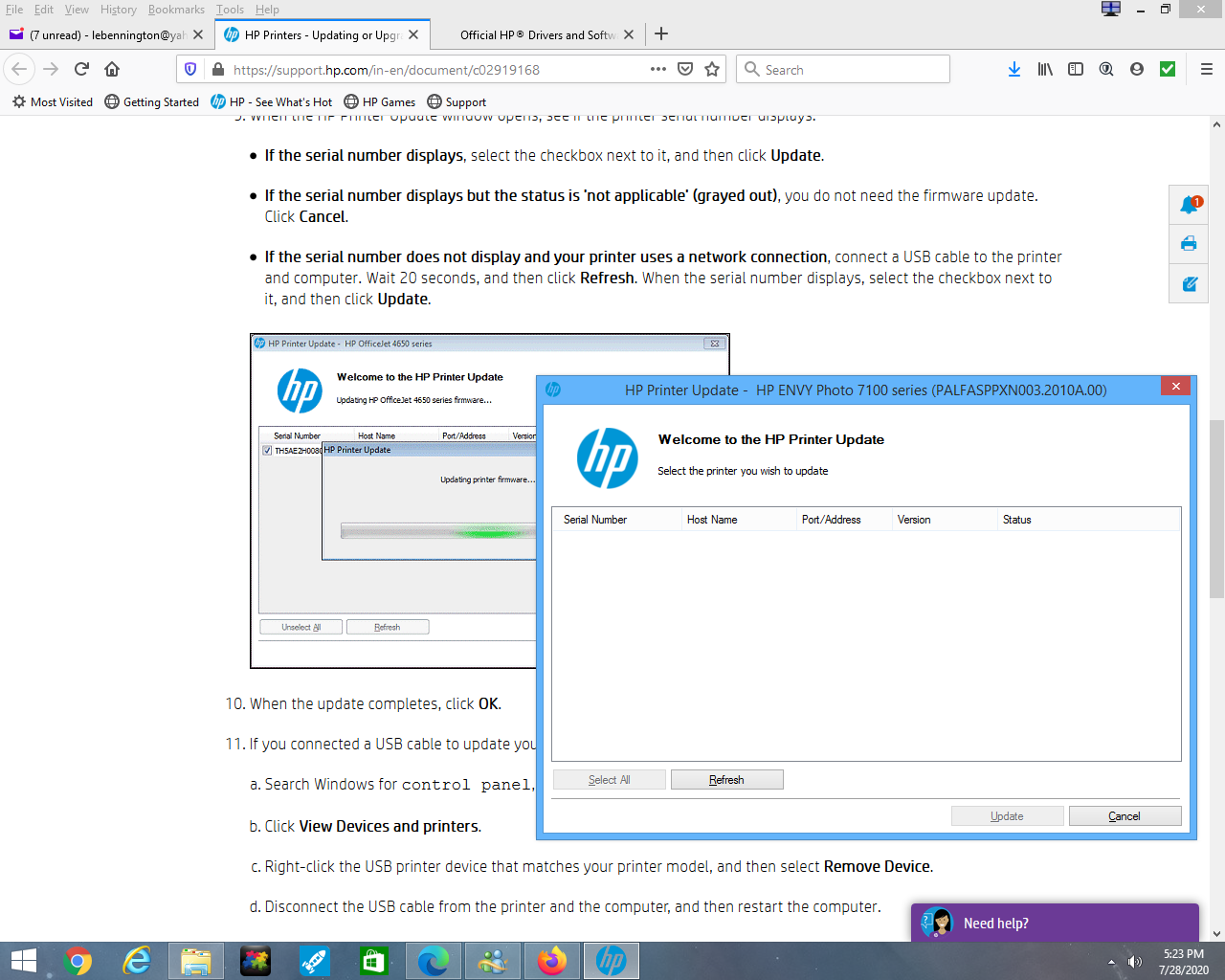Save page to Pocket
This screenshot has height=980, width=1225.
(x=685, y=69)
